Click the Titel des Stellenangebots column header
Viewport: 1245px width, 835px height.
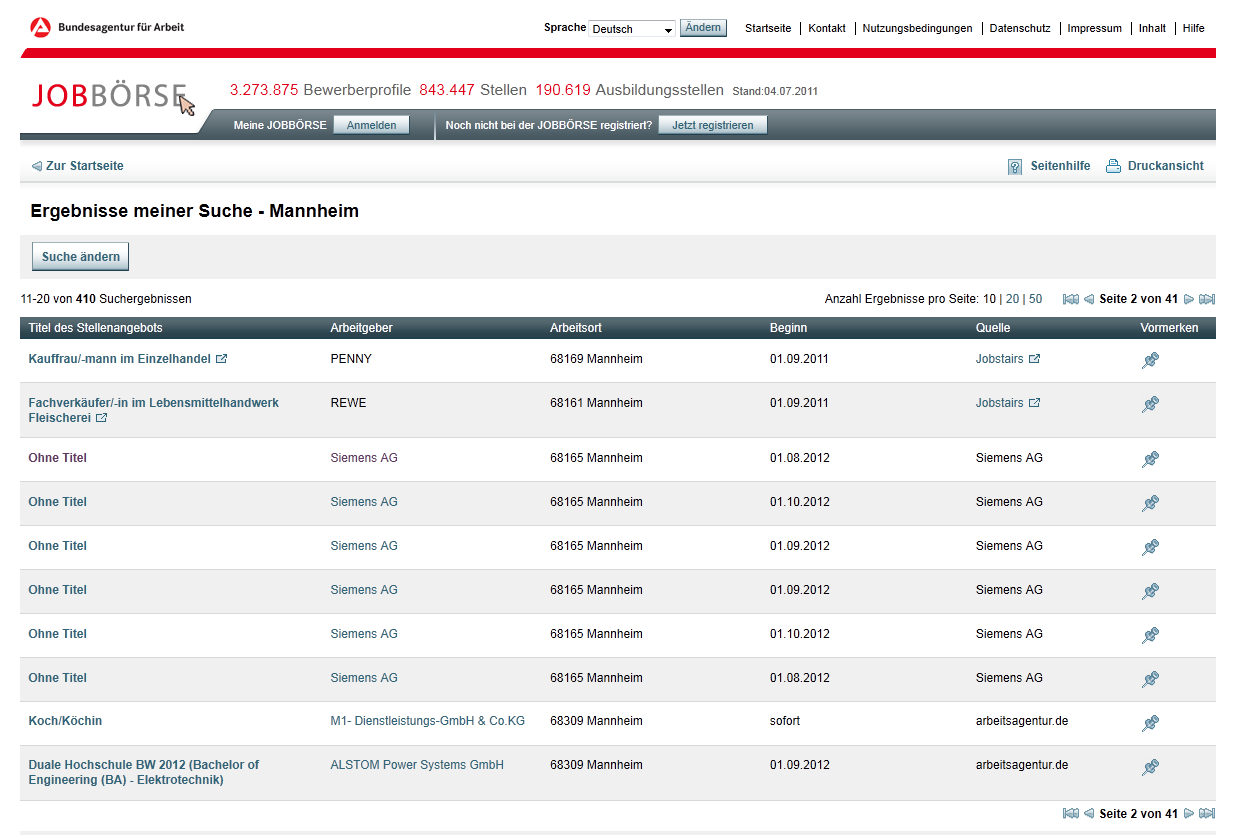pos(95,328)
